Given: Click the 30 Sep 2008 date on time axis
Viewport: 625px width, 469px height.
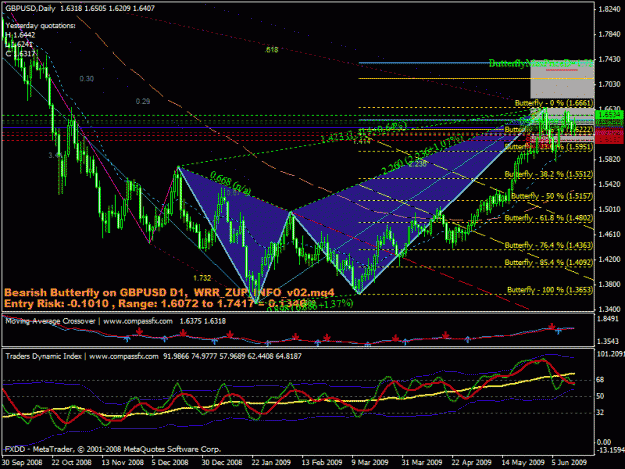Looking at the screenshot, I should (x=22, y=462).
